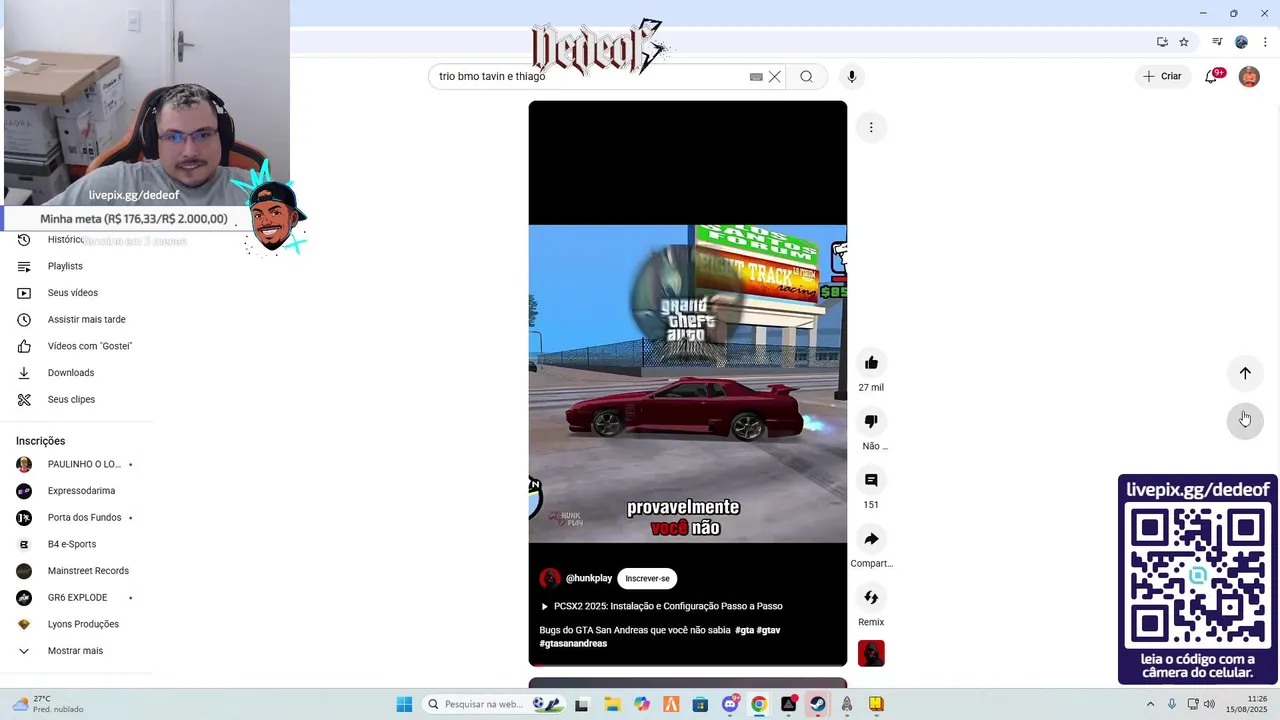1280x720 pixels.
Task: Bookmark this page with the star icon
Action: (1184, 42)
